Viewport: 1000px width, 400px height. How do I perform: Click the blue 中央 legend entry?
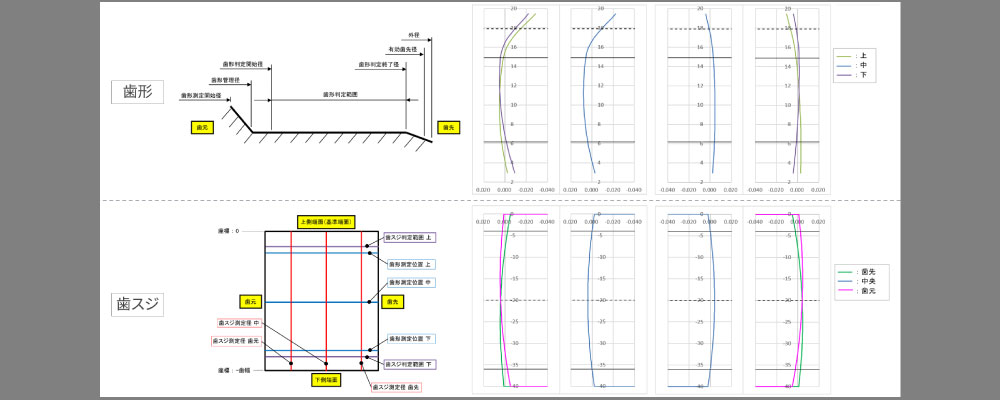856,281
